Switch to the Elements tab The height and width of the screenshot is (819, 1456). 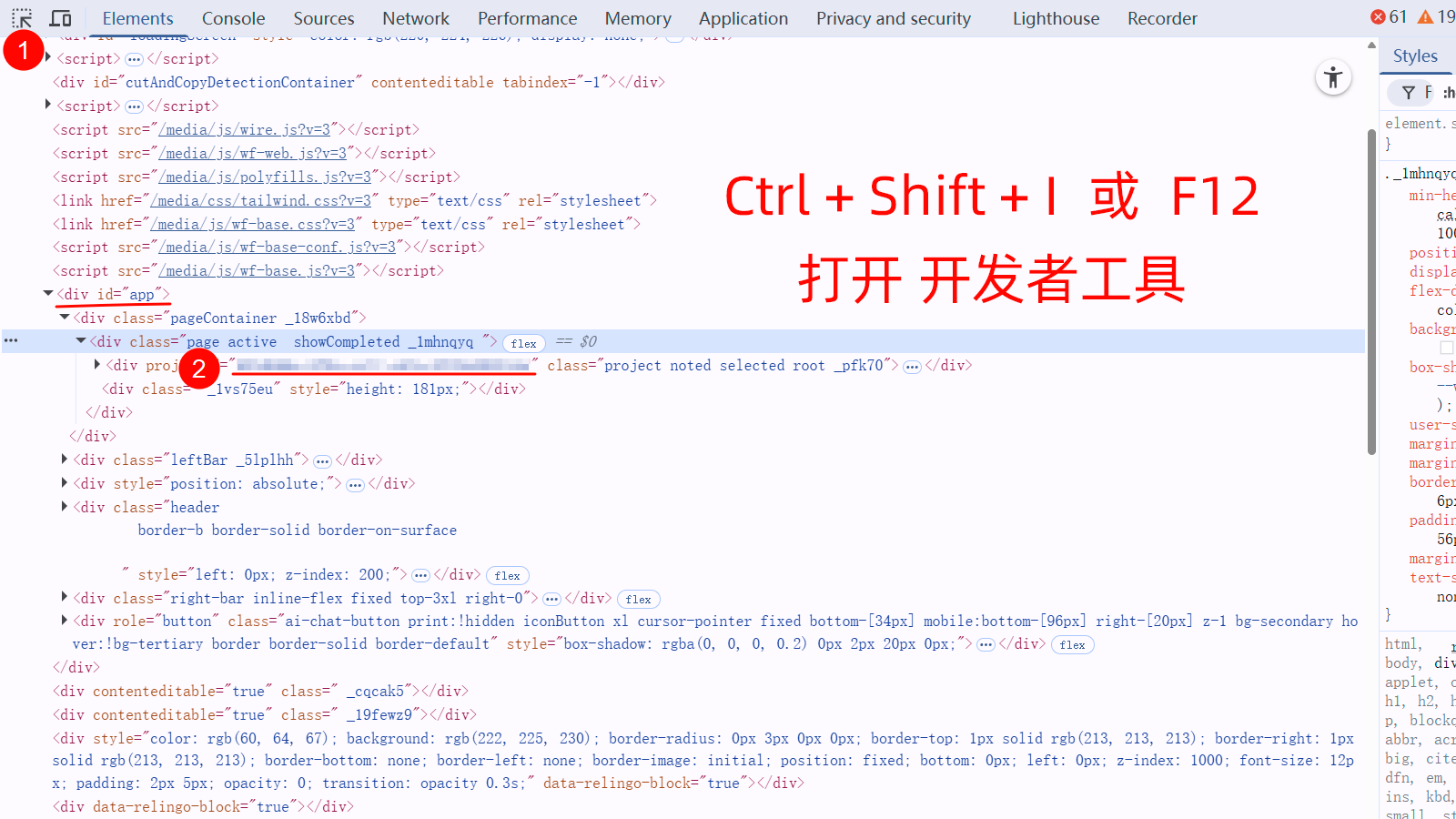[x=137, y=18]
